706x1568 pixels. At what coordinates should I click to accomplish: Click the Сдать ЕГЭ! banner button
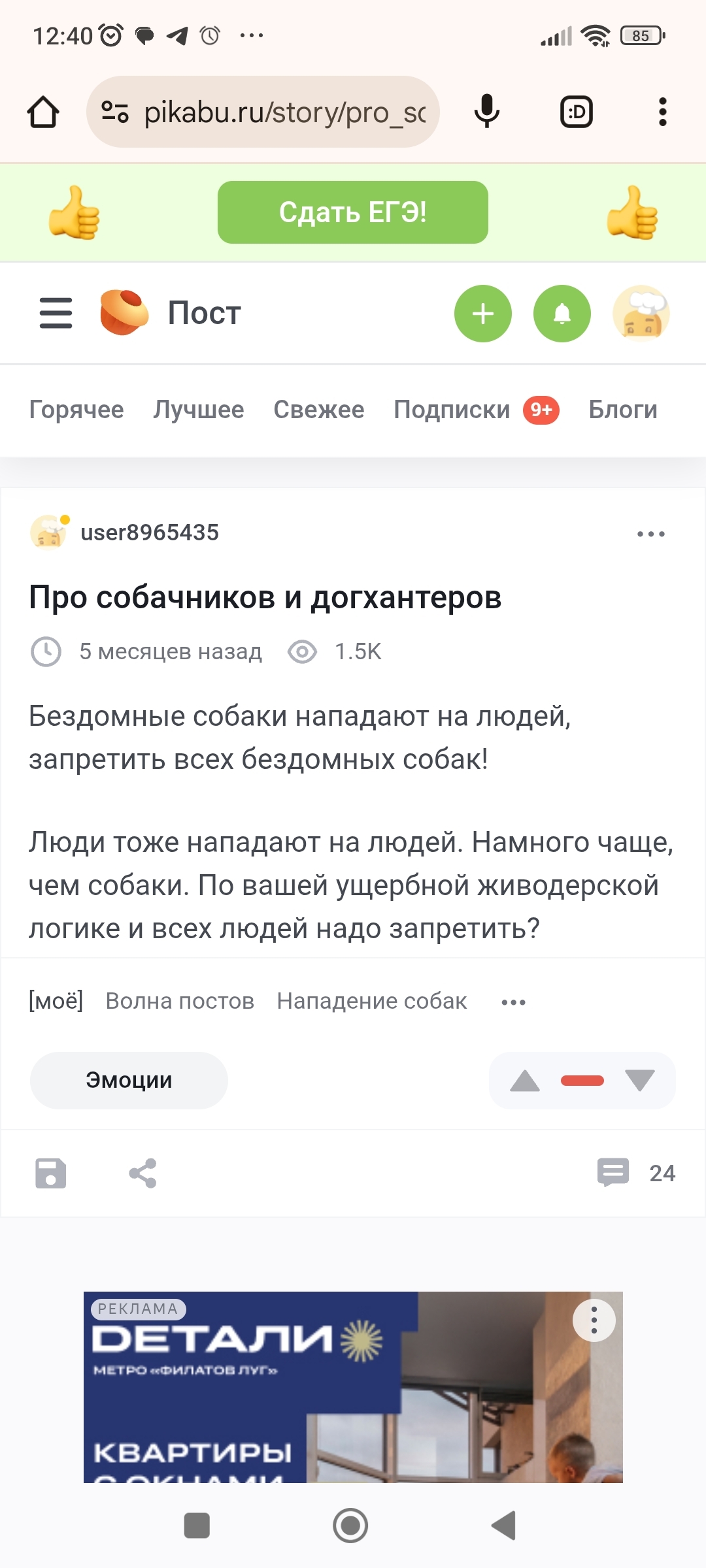[353, 212]
